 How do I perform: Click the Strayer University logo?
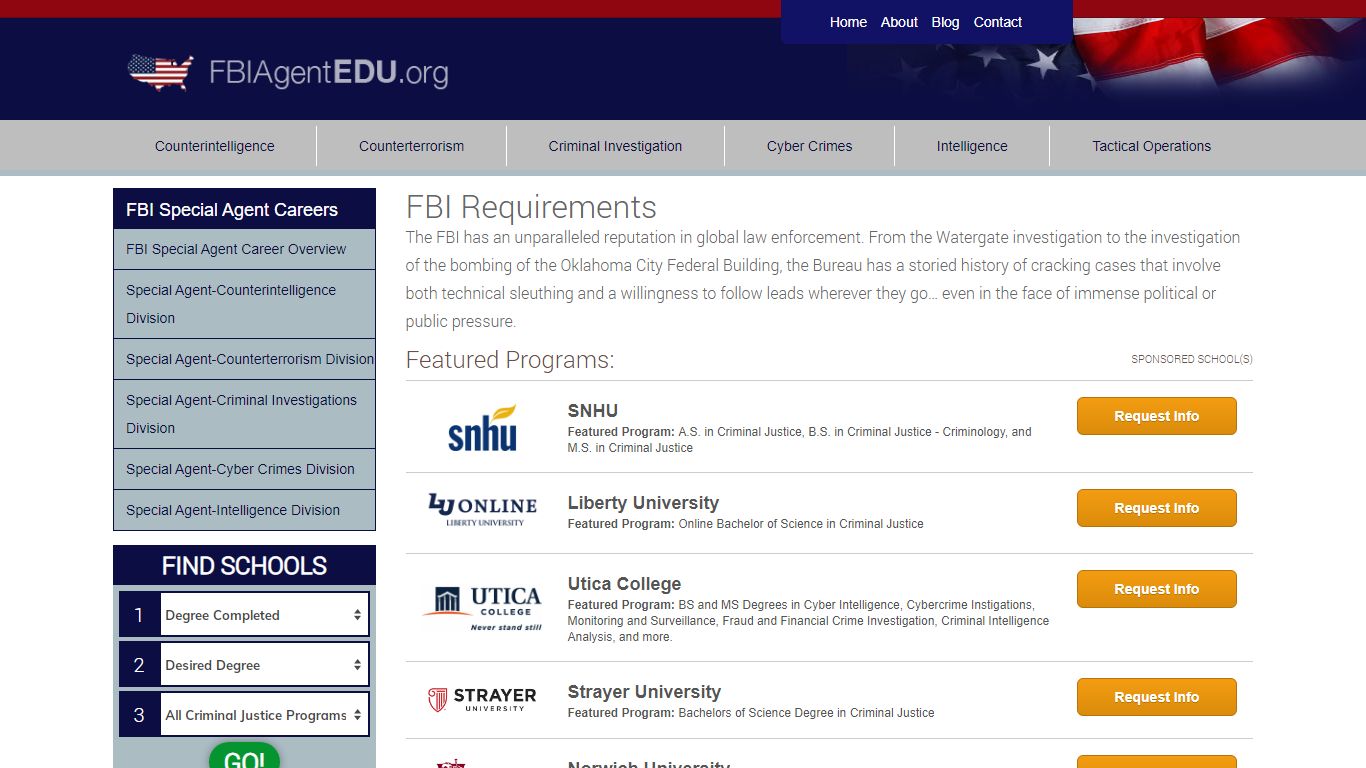(x=482, y=699)
